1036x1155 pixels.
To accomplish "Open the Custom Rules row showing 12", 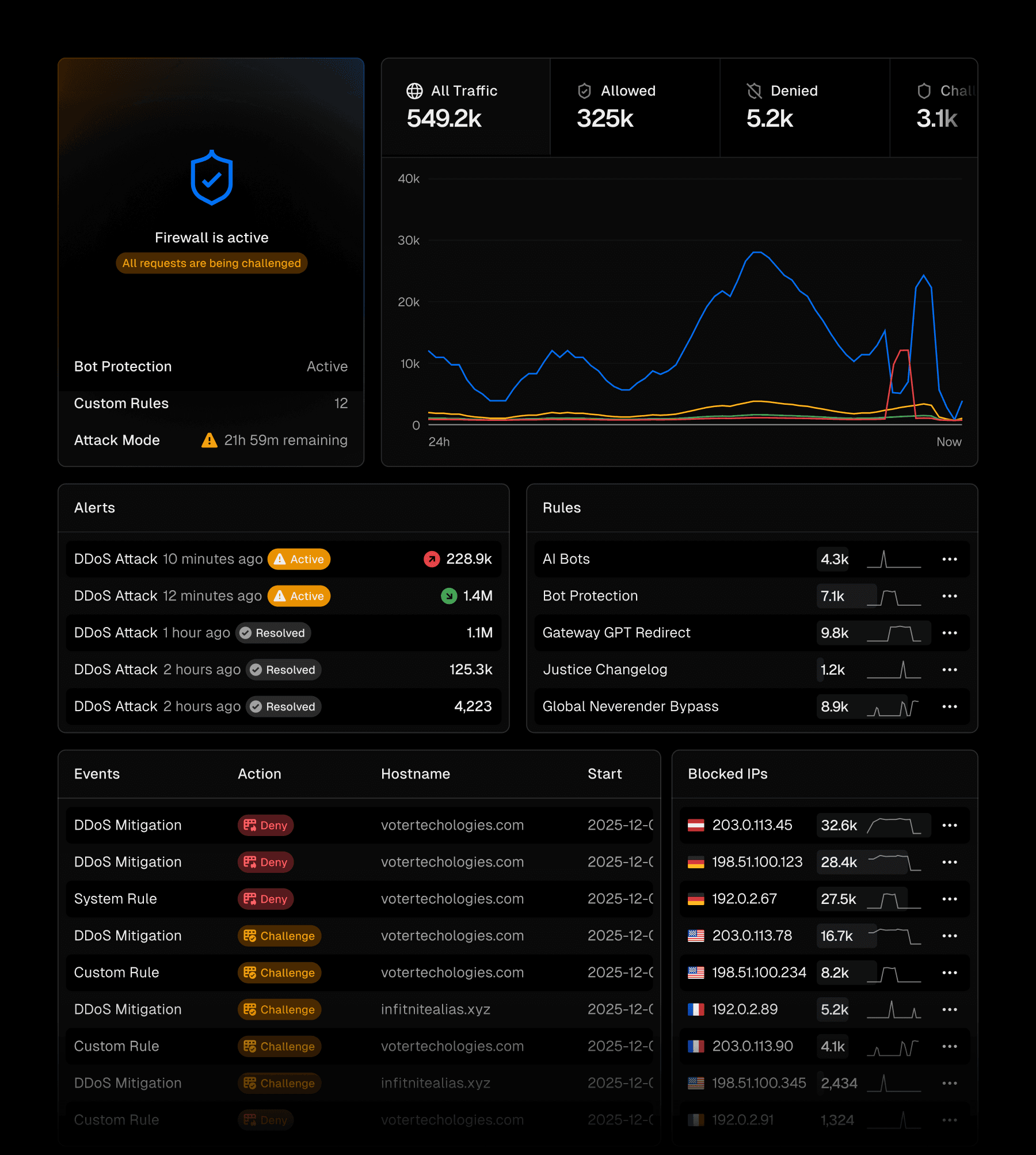I will pos(211,404).
